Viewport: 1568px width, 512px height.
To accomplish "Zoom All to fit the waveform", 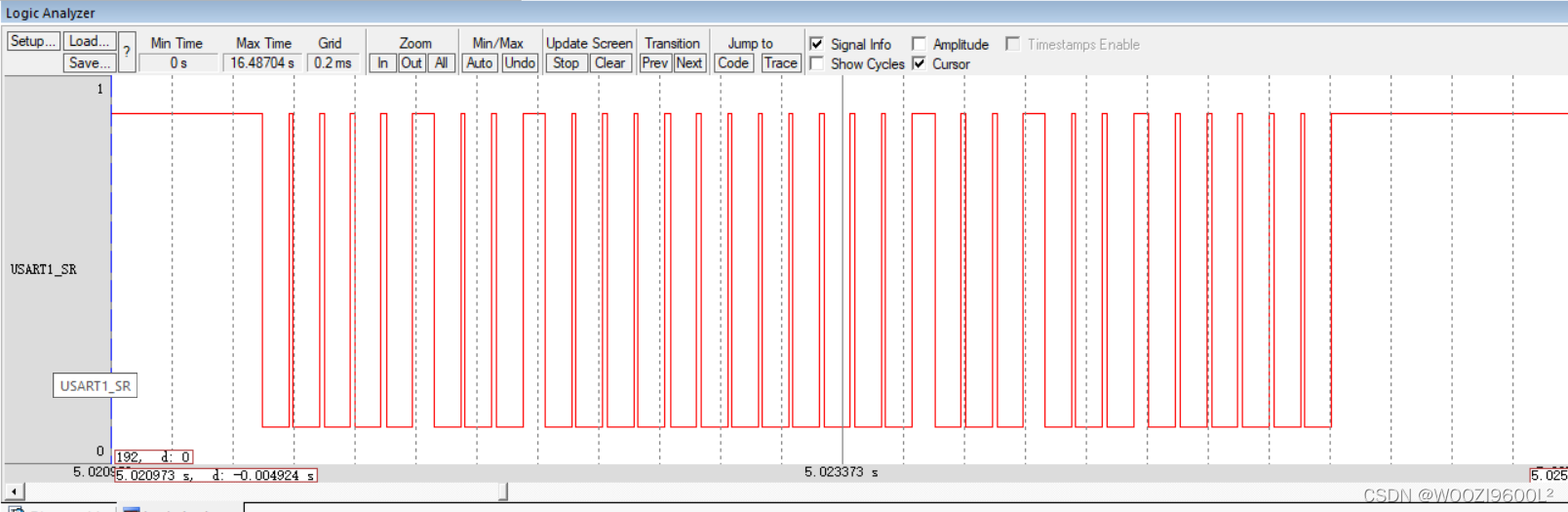I will click(441, 62).
